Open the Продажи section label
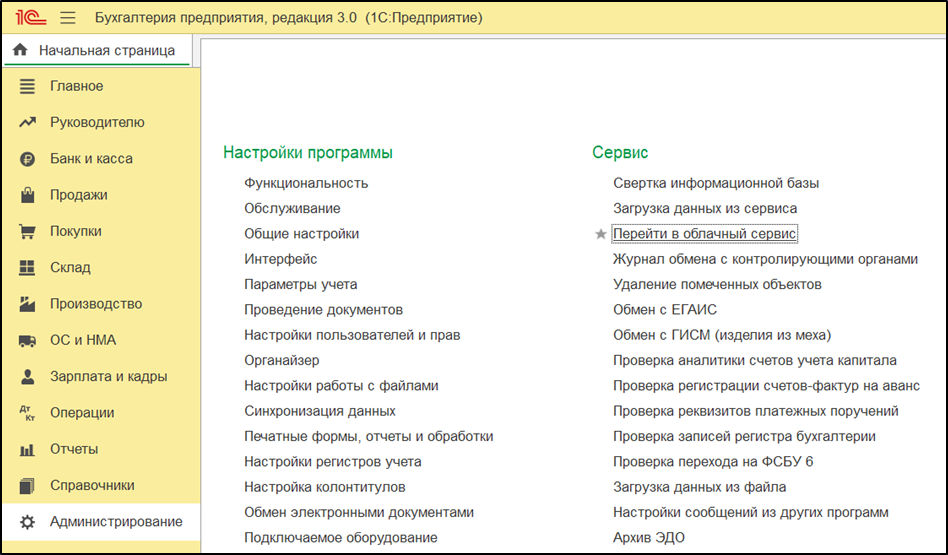948x555 pixels. pos(79,195)
